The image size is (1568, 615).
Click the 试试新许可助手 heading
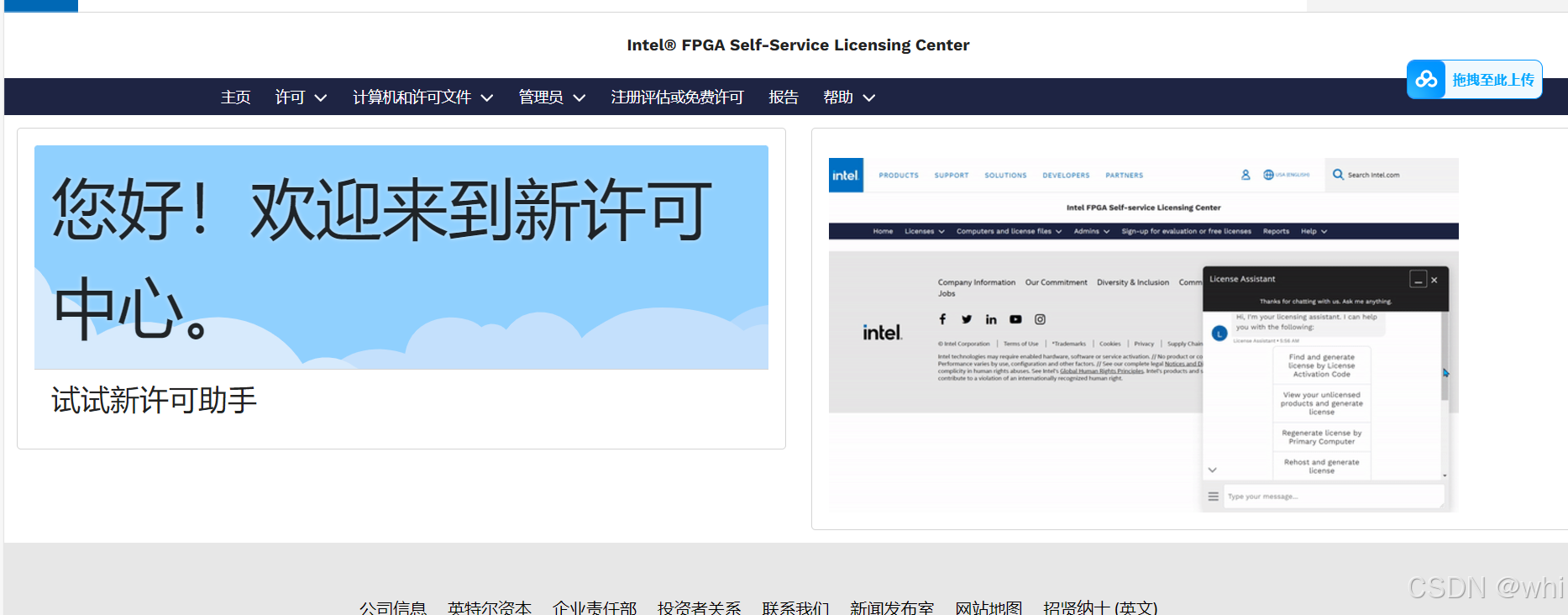[154, 400]
